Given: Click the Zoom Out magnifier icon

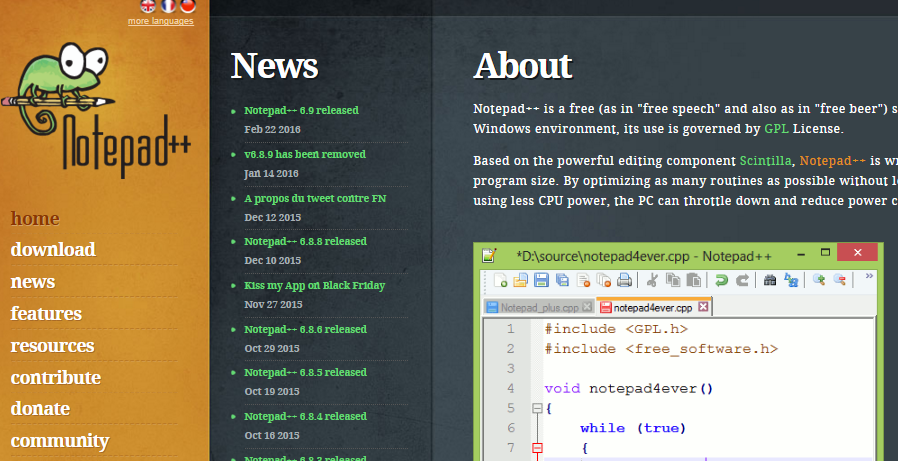Looking at the screenshot, I should click(x=840, y=279).
